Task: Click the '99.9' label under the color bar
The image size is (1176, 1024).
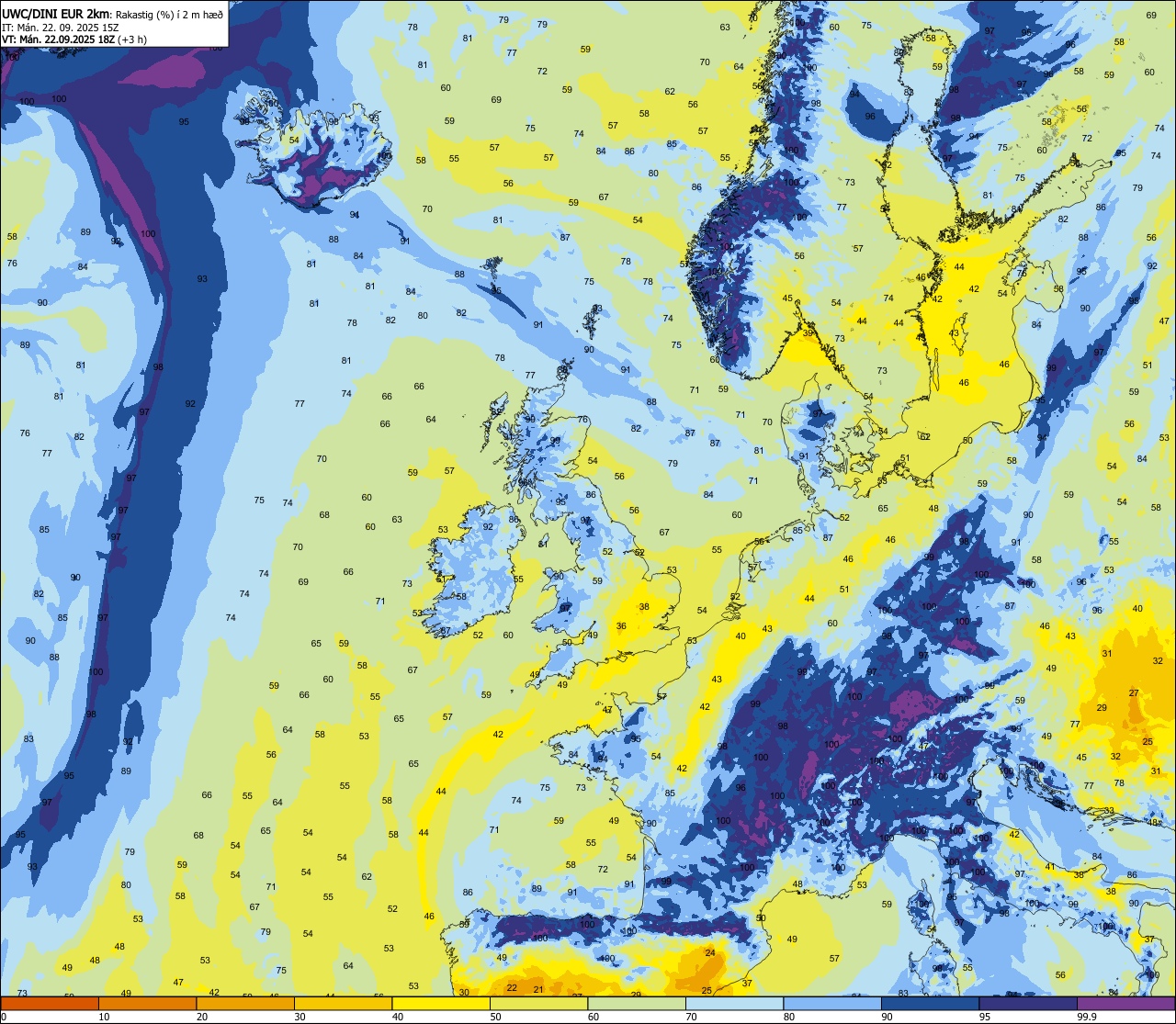Action: pyautogui.click(x=1086, y=1017)
